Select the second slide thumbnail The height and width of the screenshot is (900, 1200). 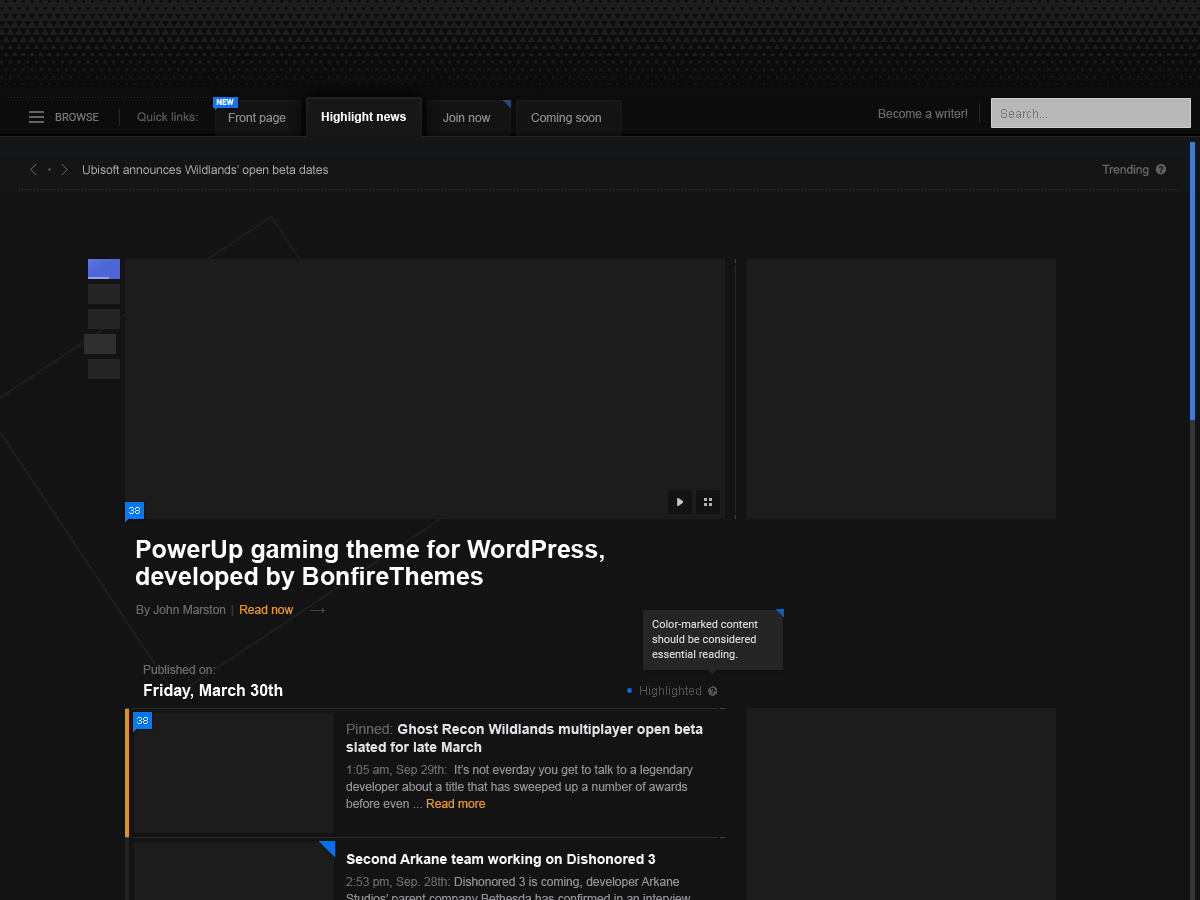pyautogui.click(x=104, y=294)
